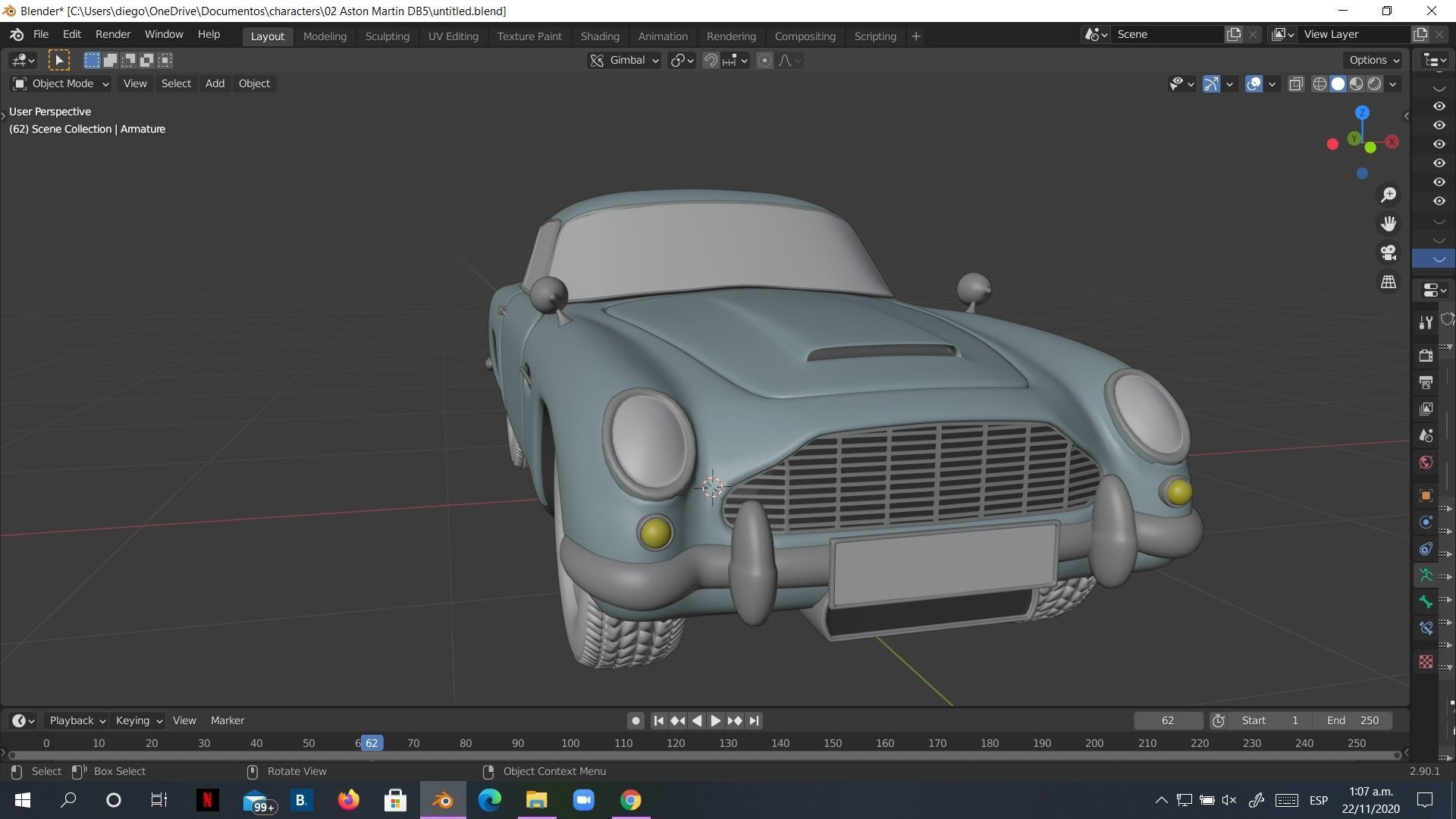This screenshot has height=819, width=1456.
Task: Open the Object Mode dropdown
Action: click(61, 83)
